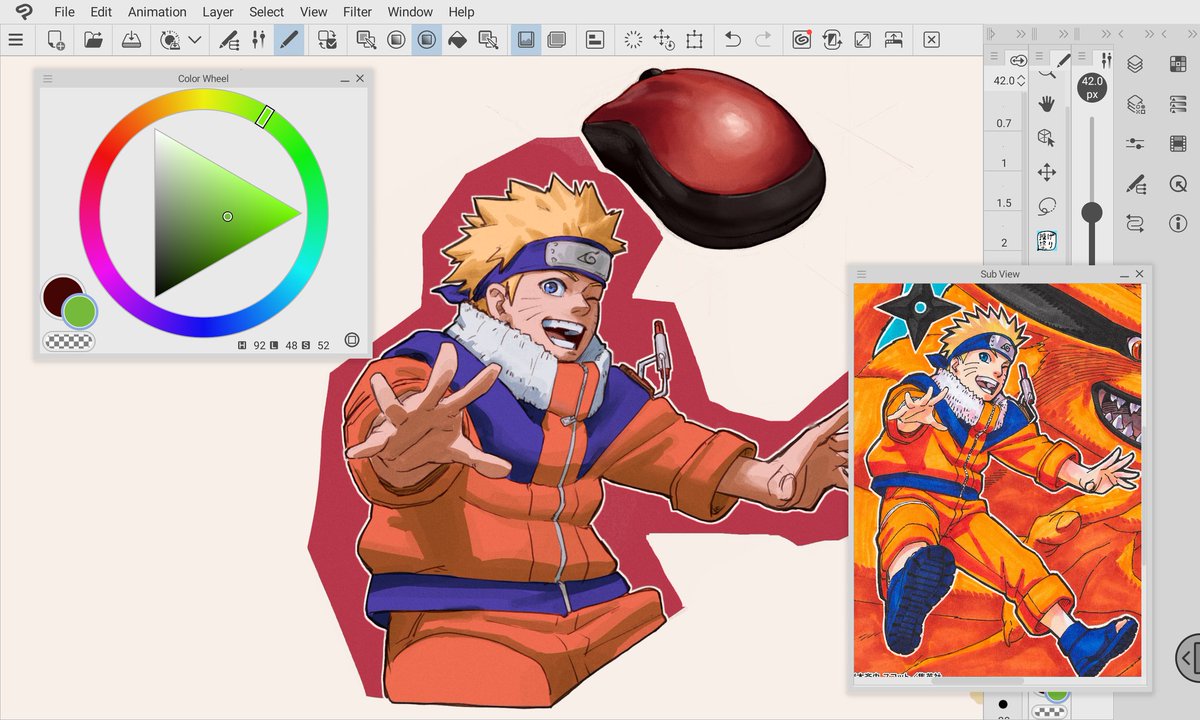Click the boxed X clear icon

click(x=931, y=40)
